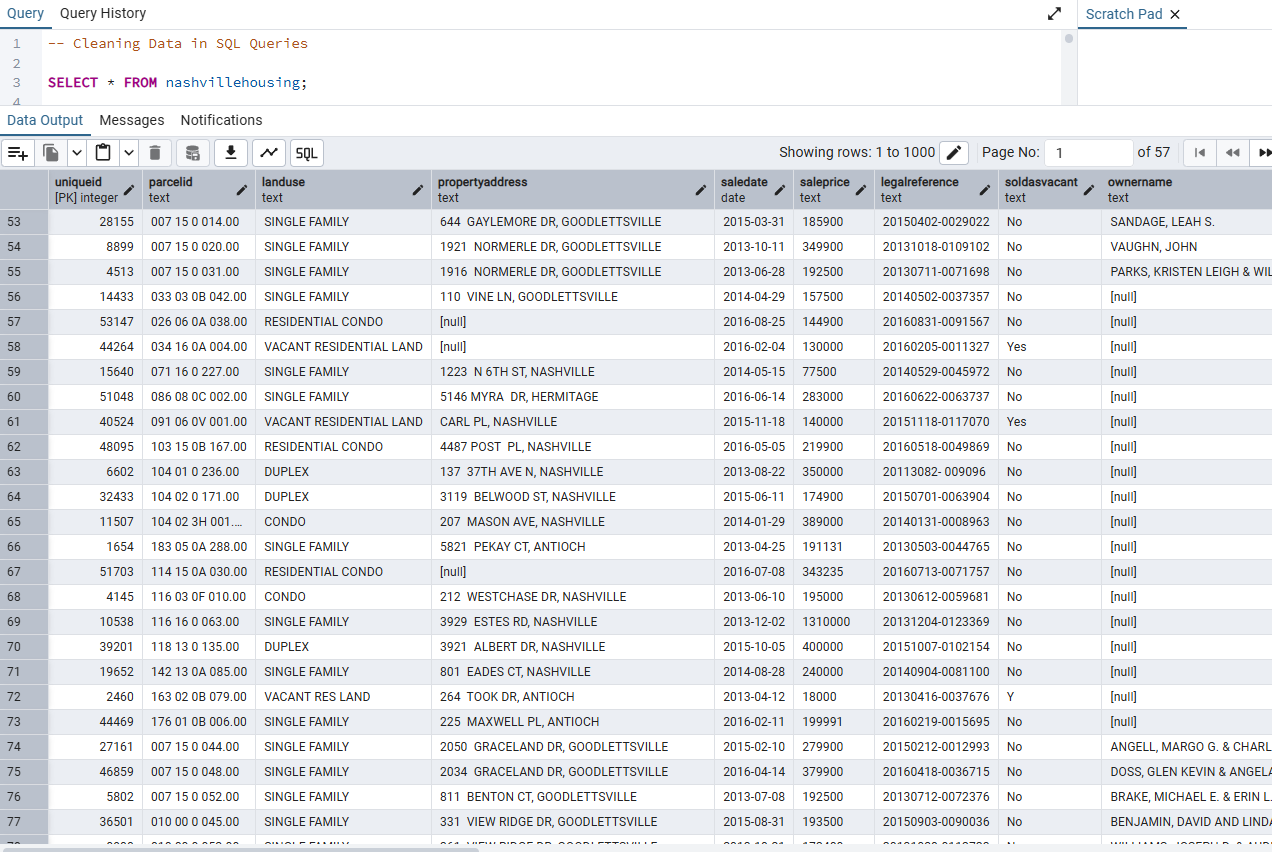Click the Page No input field
Image resolution: width=1272 pixels, height=852 pixels.
click(1088, 153)
